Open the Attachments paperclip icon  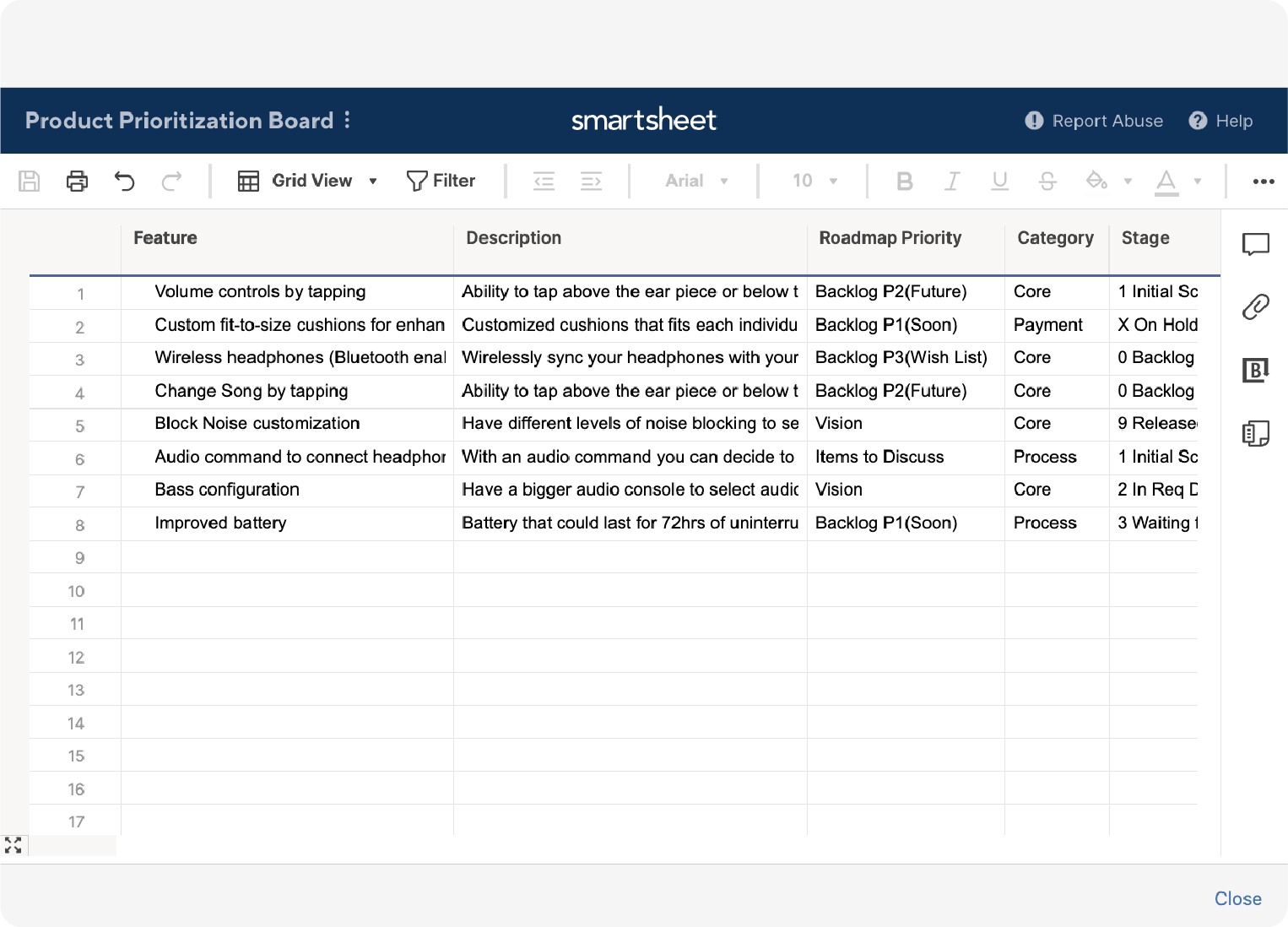point(1256,306)
